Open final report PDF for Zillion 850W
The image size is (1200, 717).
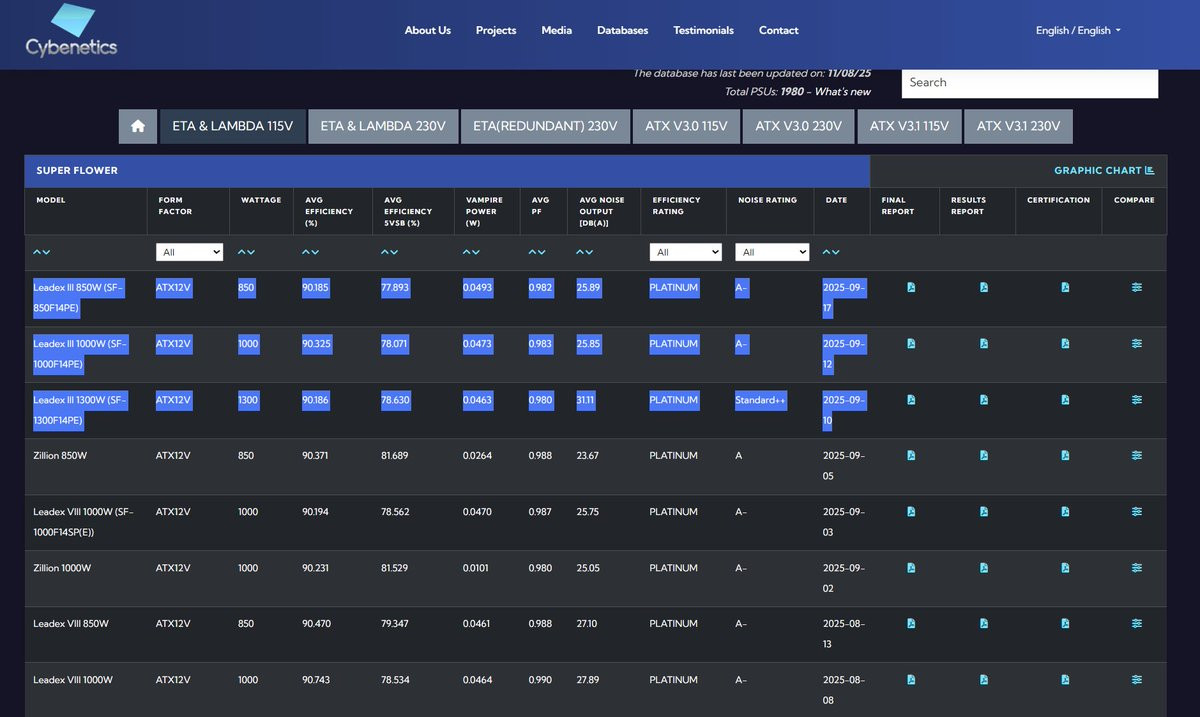[x=911, y=456]
